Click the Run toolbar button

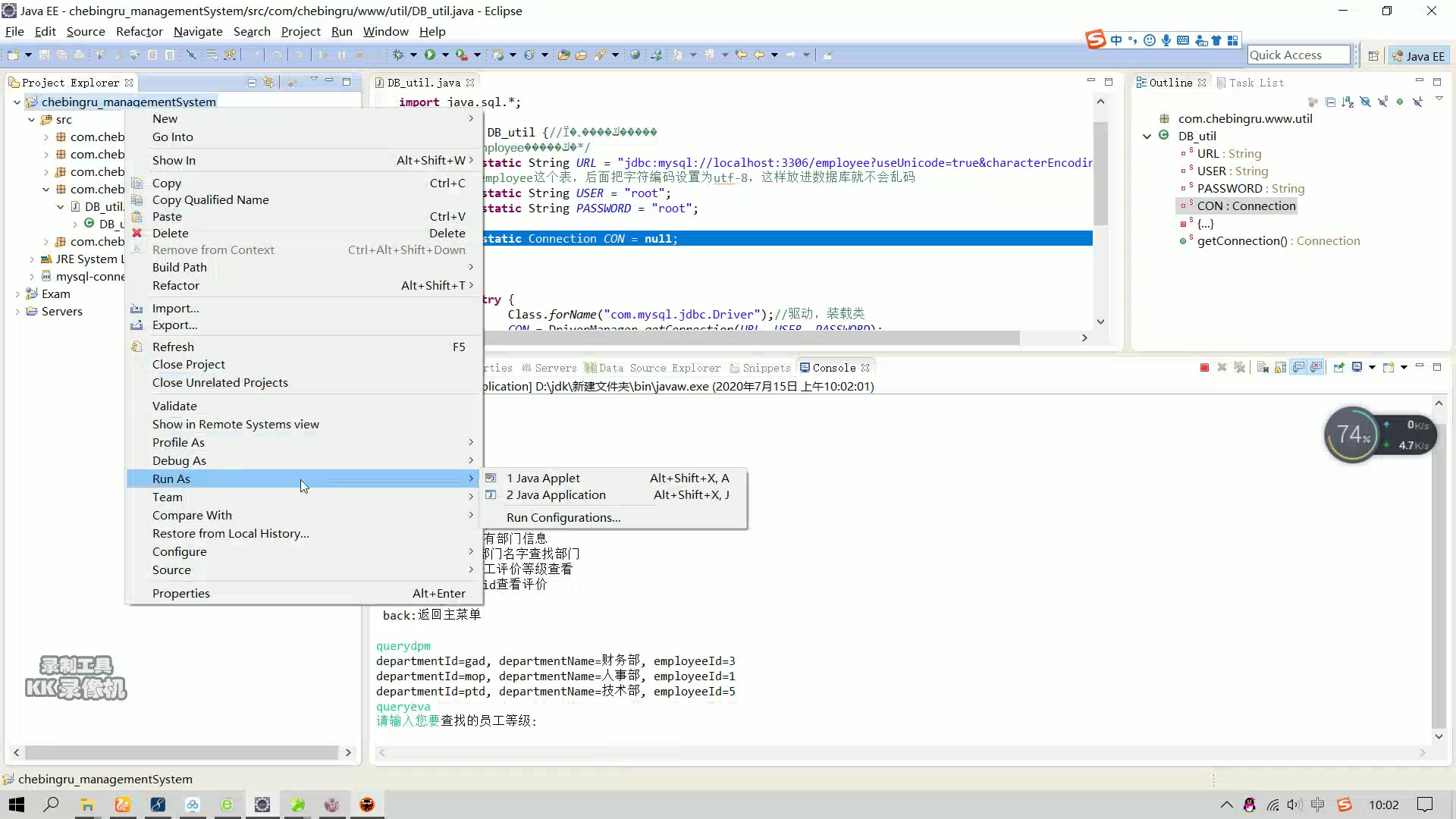coord(430,55)
